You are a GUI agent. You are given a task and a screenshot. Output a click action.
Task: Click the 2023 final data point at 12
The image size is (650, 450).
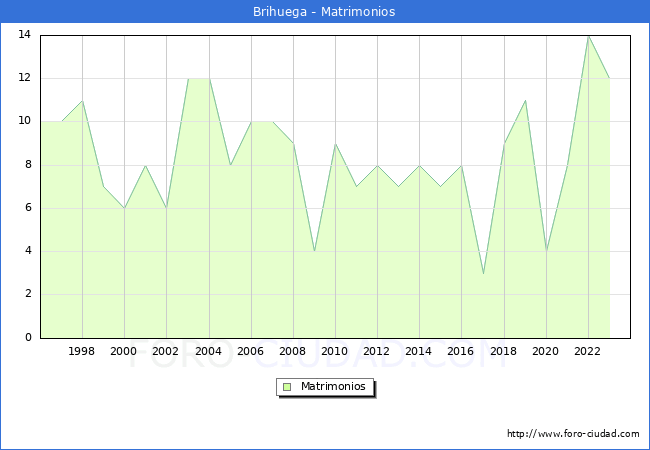609,79
